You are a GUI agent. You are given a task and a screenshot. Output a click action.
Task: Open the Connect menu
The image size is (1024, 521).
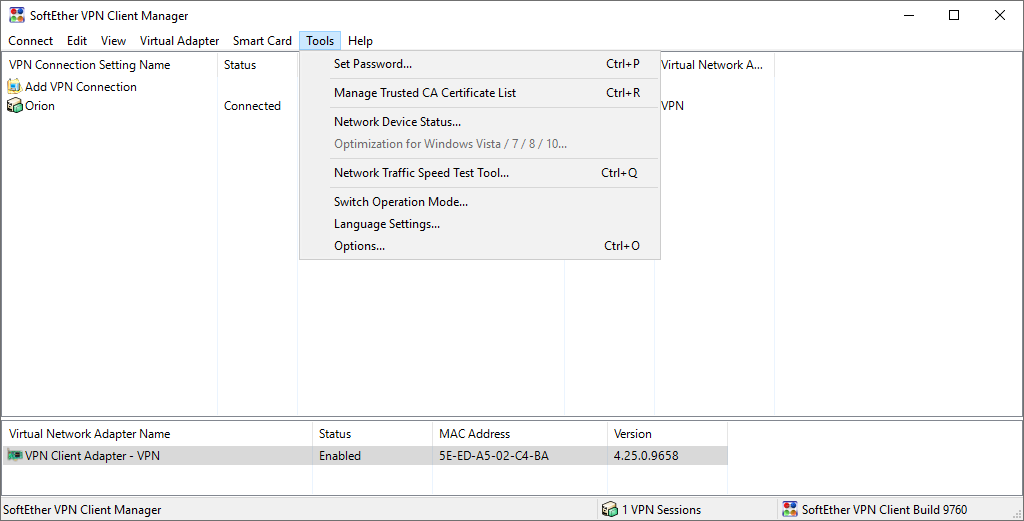[x=31, y=41]
